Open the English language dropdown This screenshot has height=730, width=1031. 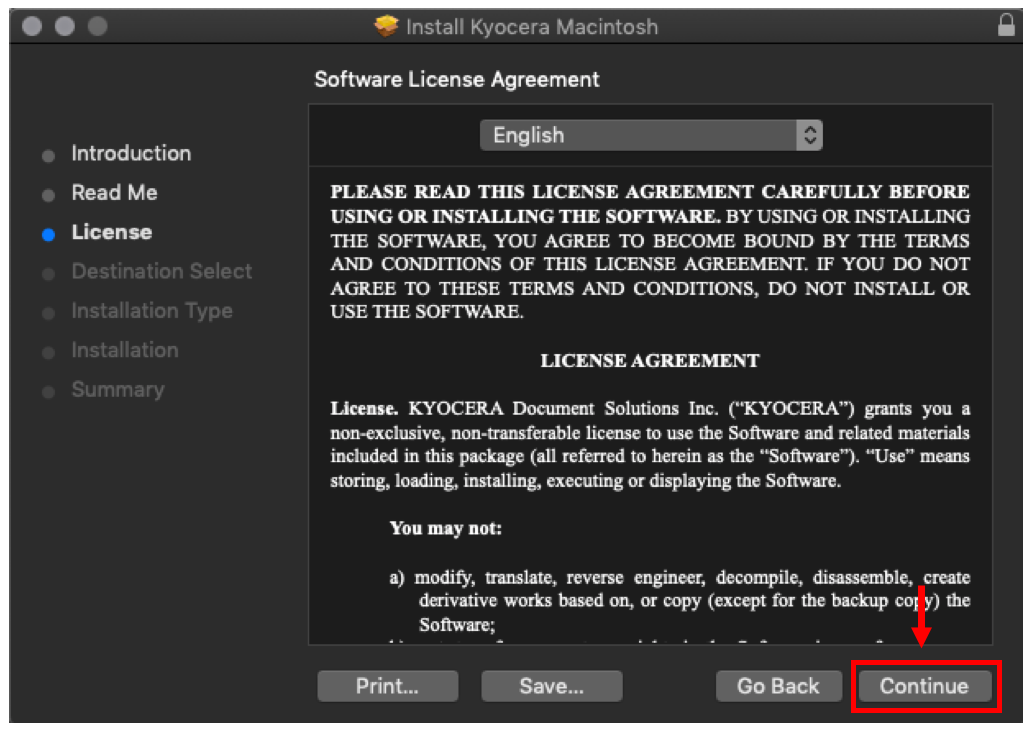click(x=650, y=136)
